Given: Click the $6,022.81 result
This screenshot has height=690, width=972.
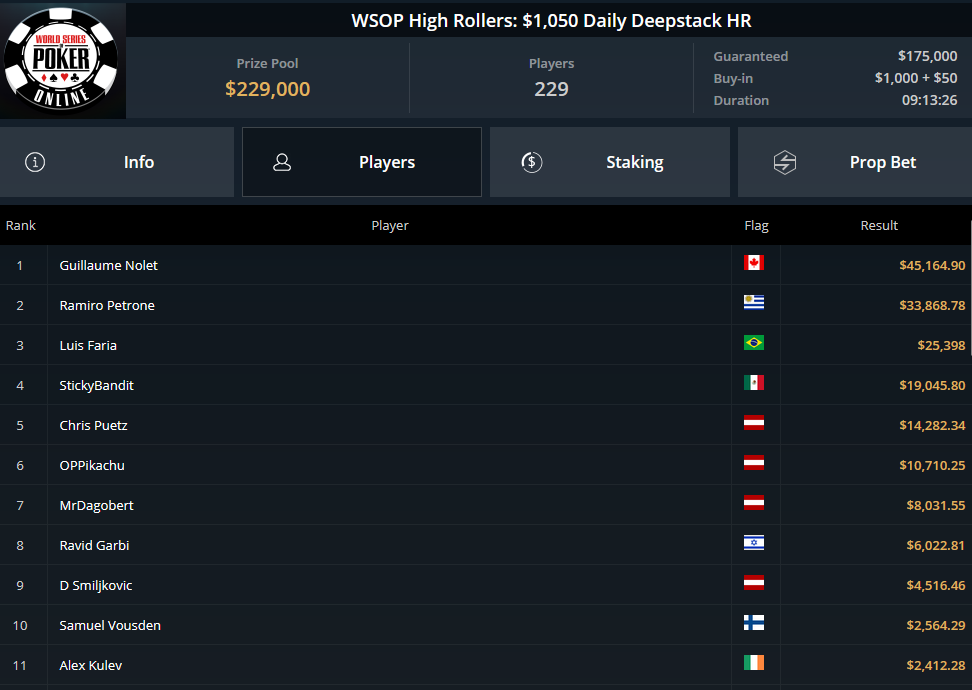Looking at the screenshot, I should 936,546.
